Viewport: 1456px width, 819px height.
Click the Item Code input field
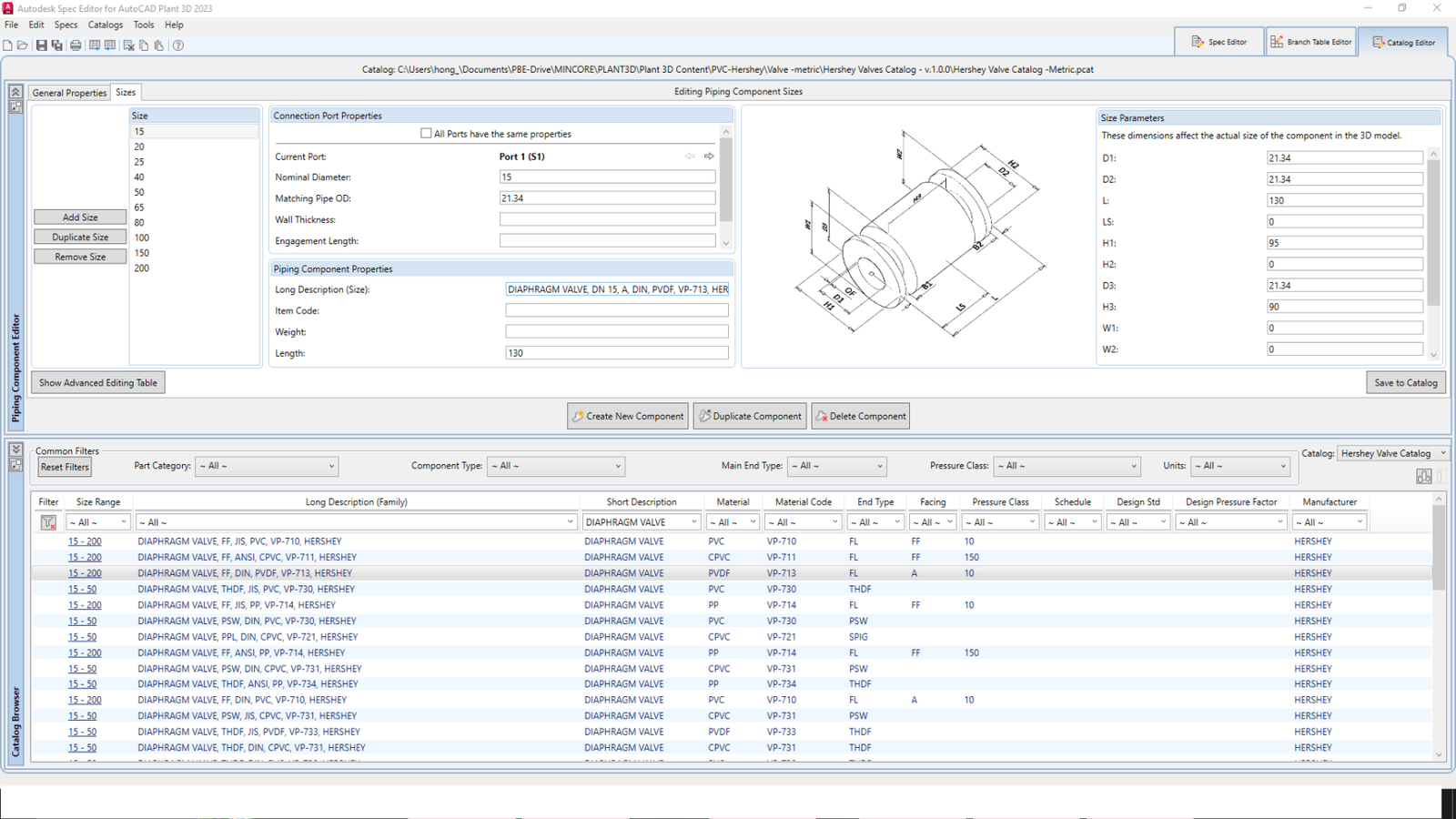point(617,310)
